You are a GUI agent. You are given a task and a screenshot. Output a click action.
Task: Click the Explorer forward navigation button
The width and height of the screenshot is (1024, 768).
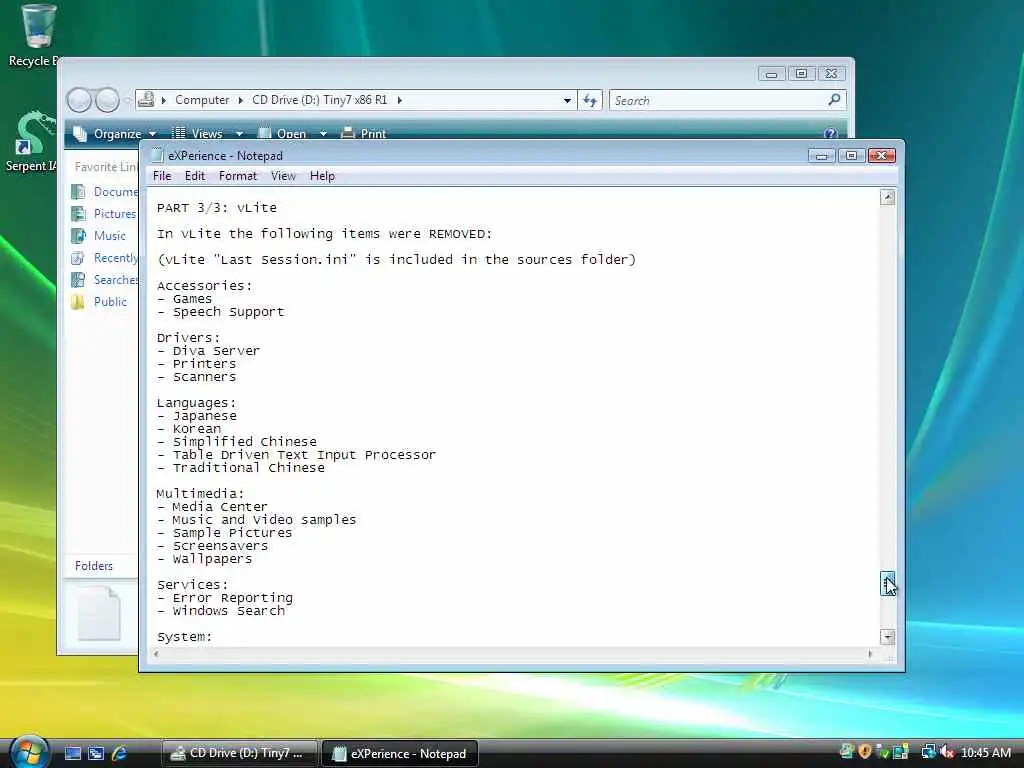107,100
